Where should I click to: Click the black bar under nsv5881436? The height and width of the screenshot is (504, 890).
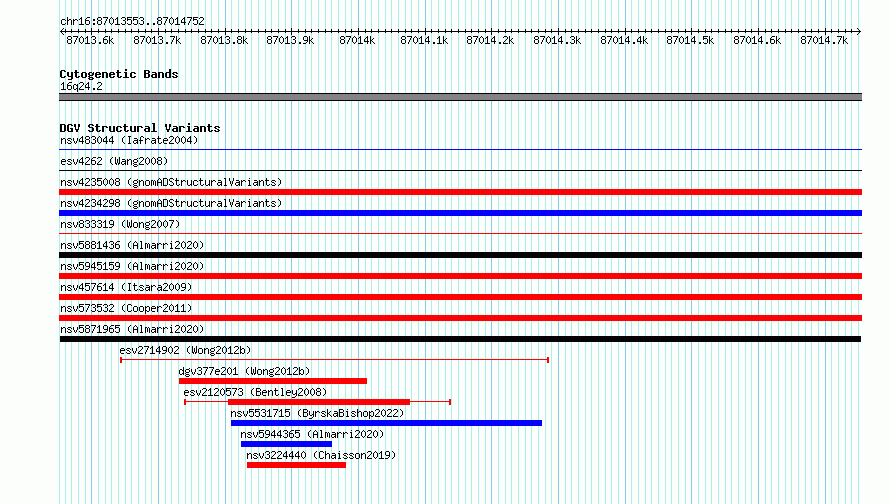coord(460,255)
